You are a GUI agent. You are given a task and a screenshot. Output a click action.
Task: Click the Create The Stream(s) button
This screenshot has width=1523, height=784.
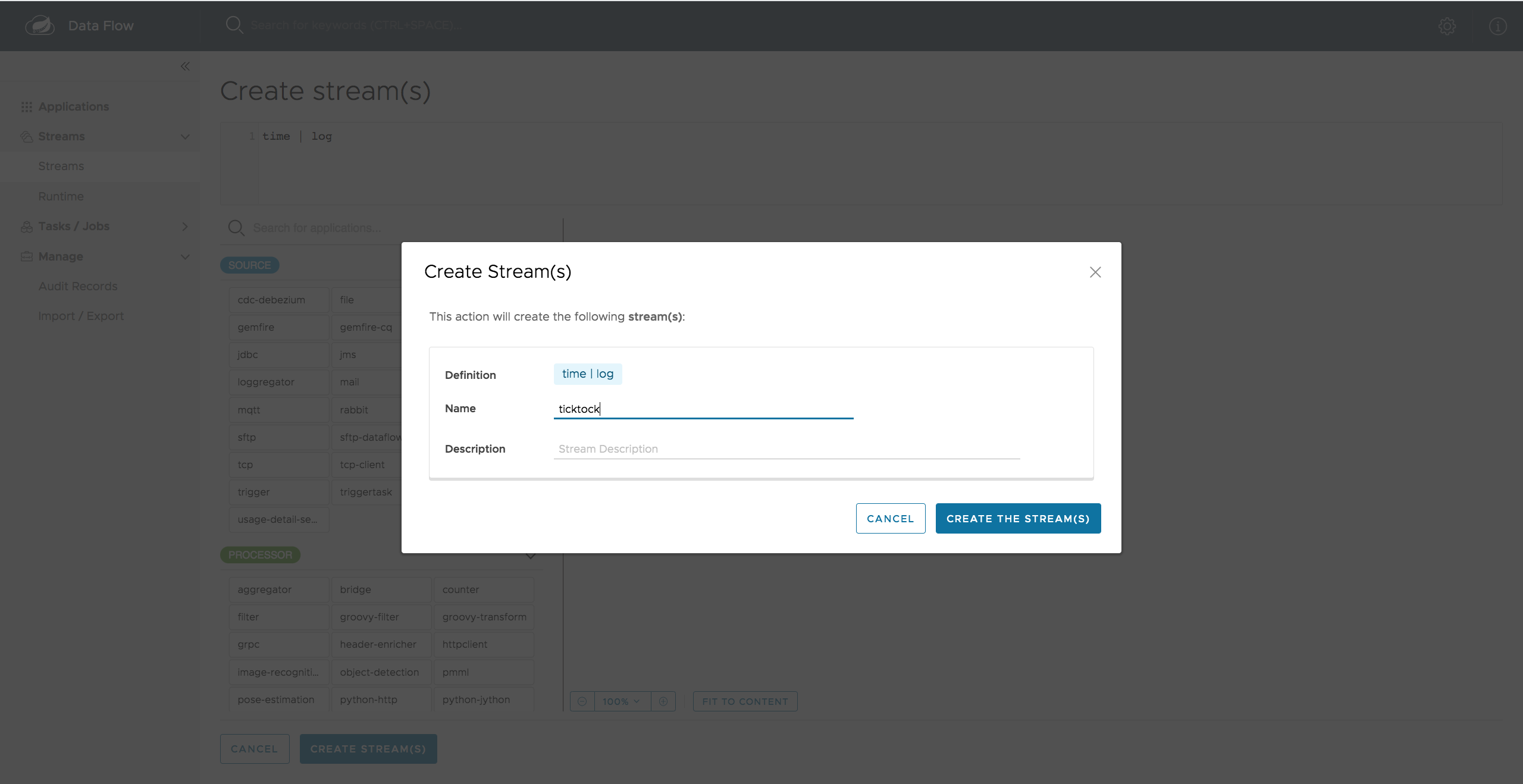click(x=1018, y=518)
